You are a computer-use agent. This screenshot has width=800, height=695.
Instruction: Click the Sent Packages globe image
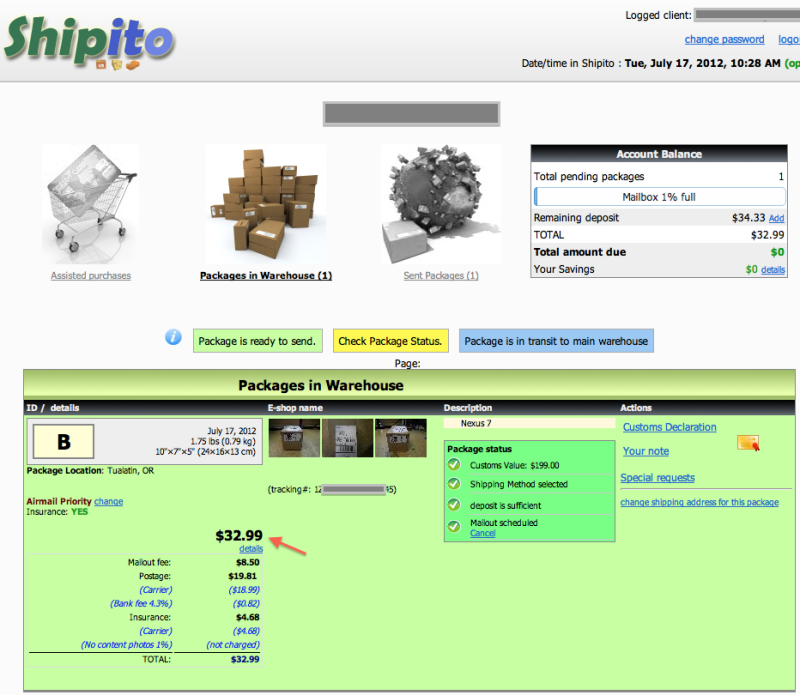coord(441,204)
